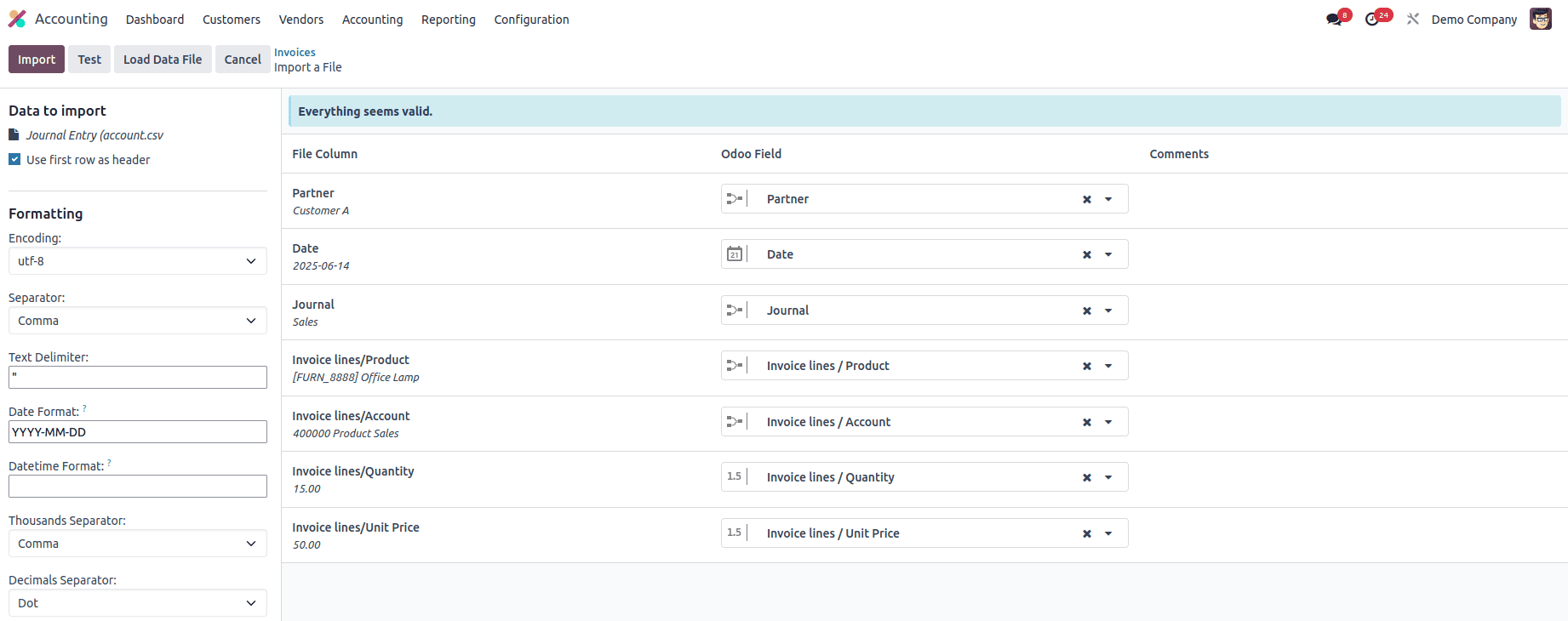1568x621 pixels.
Task: Clear the Invoice lines / Account mapping
Action: coord(1087,422)
